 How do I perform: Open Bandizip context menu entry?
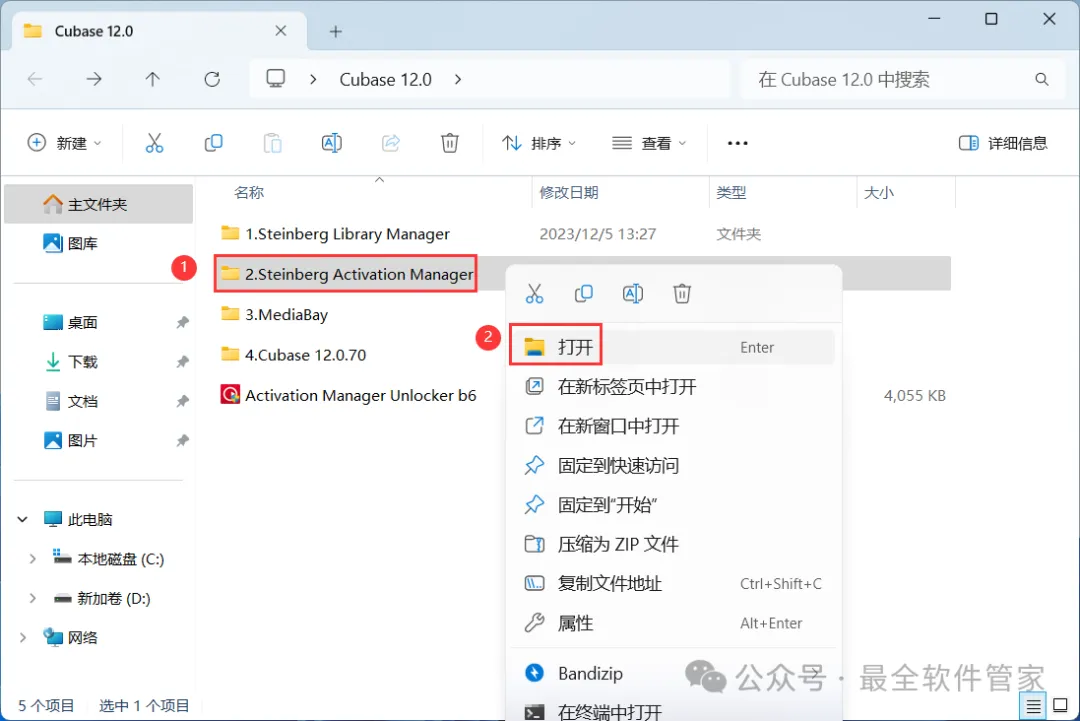tap(672, 673)
